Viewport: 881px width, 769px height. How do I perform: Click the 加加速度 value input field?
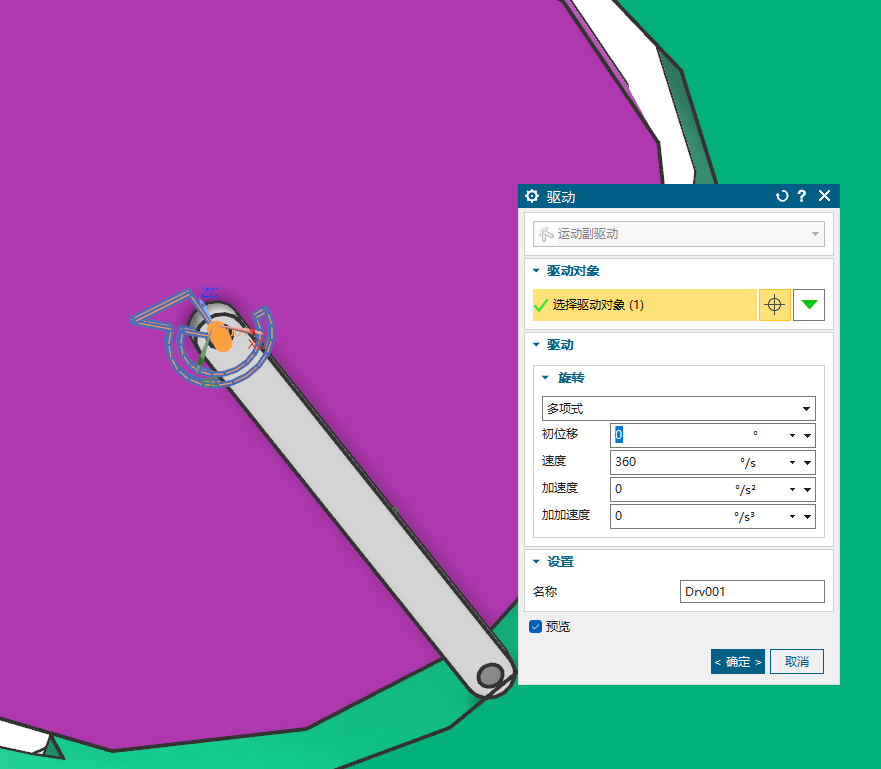click(665, 516)
